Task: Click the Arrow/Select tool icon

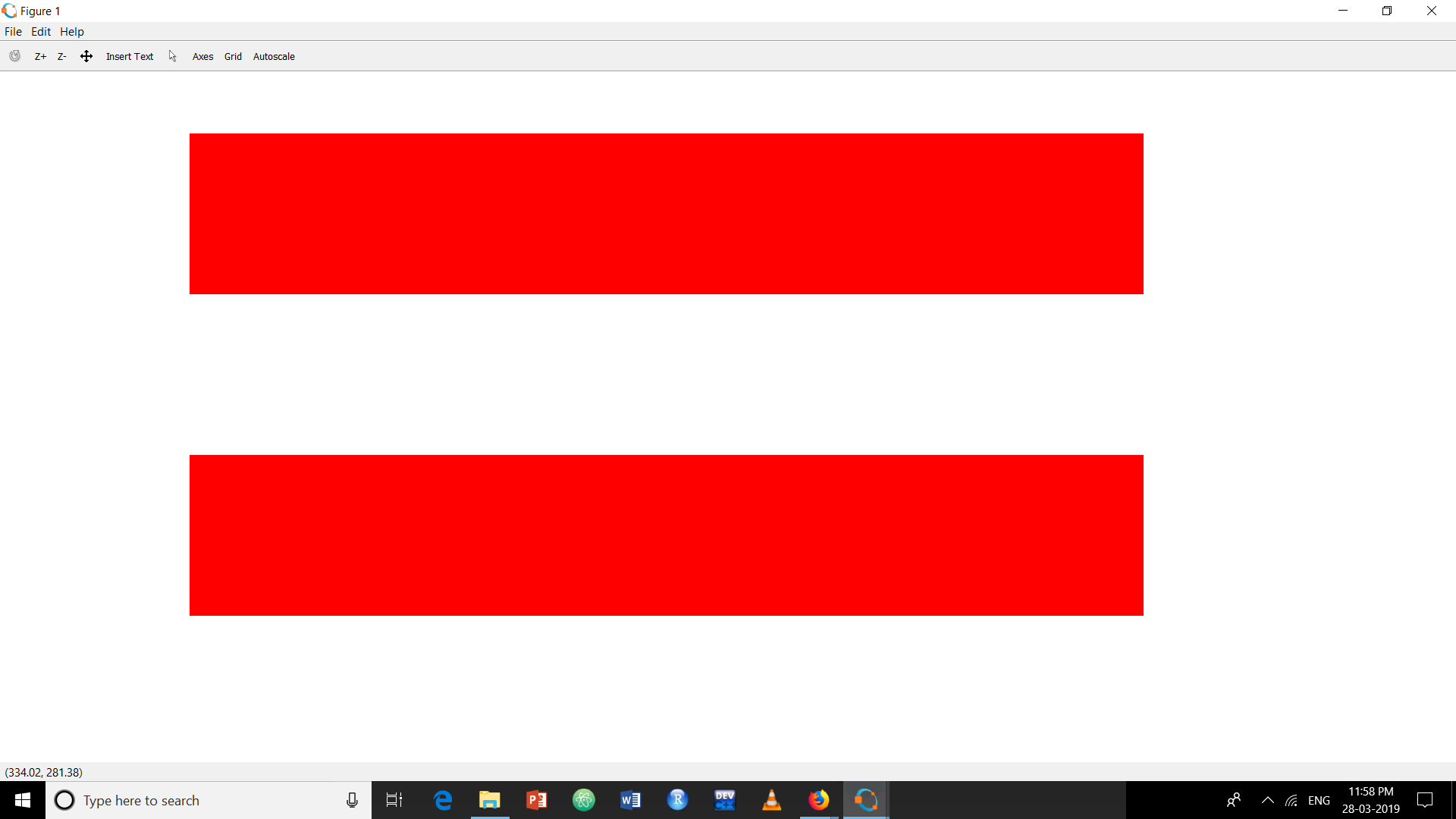Action: point(172,56)
